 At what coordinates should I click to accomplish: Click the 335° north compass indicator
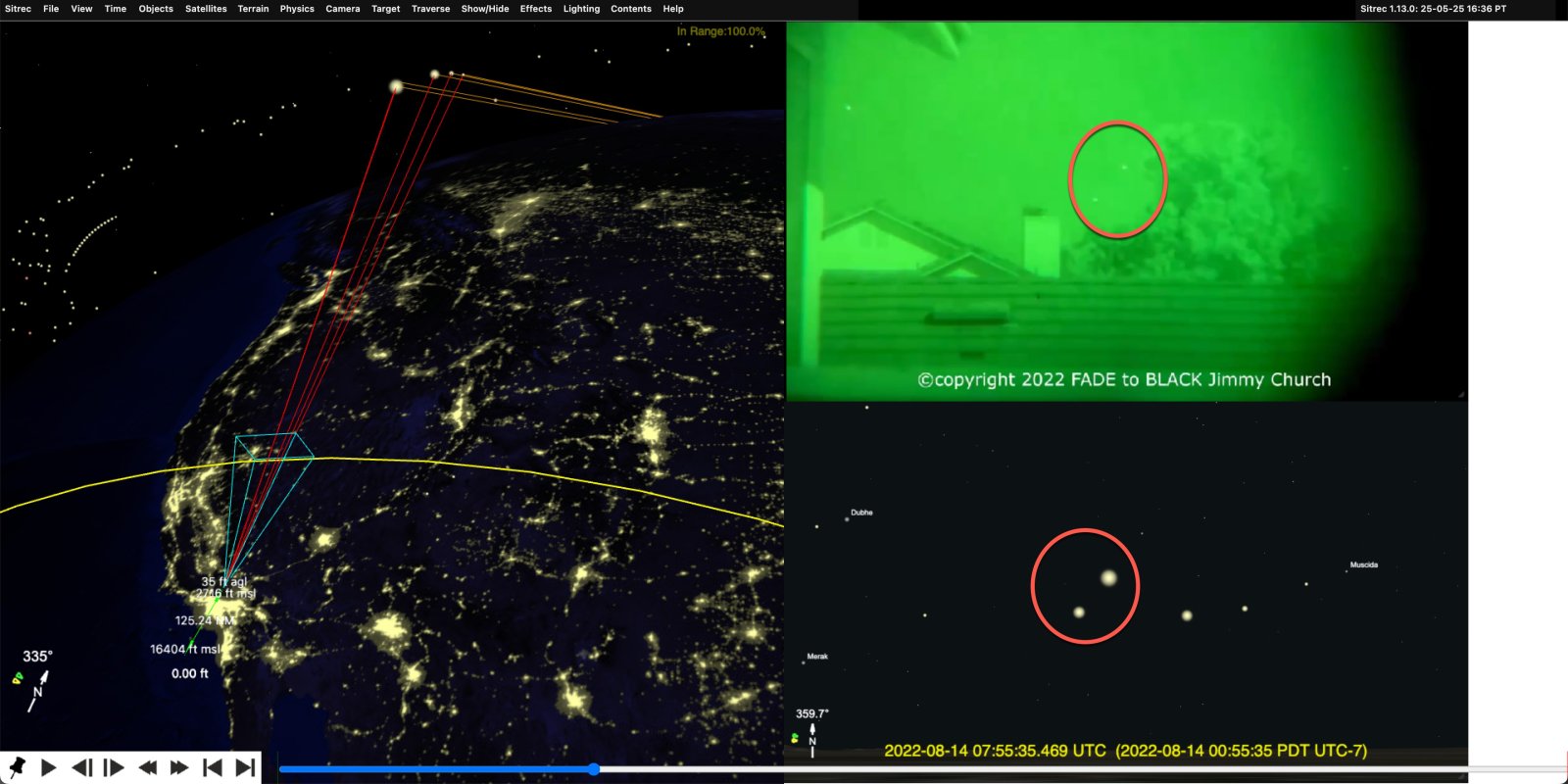point(37,678)
